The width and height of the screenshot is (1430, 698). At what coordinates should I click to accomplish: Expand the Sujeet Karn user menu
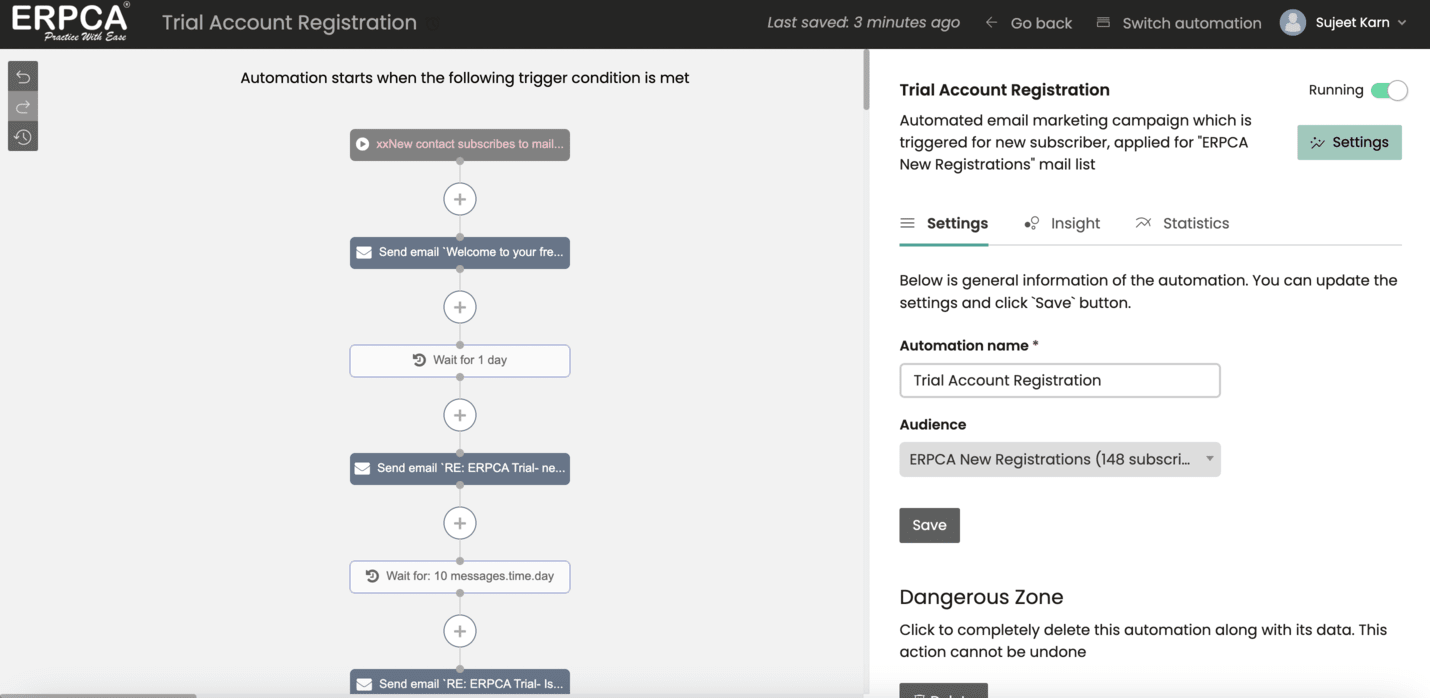coord(1361,22)
